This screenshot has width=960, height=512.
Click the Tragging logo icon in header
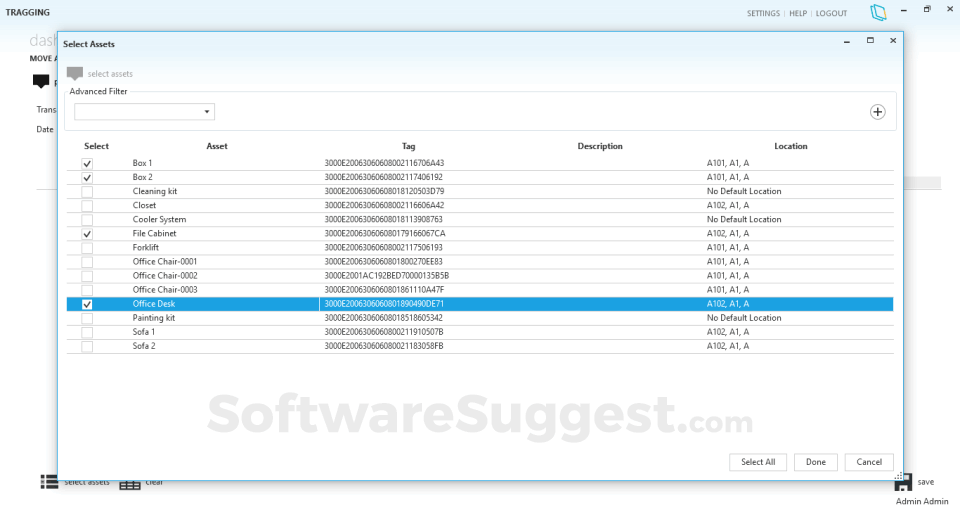click(x=878, y=12)
